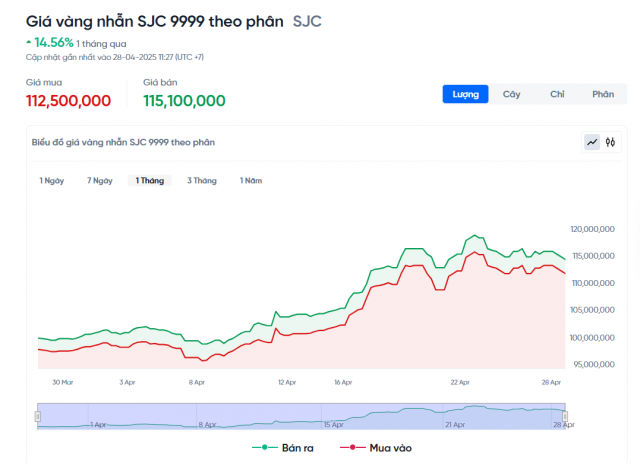Viewport: 640px width, 464px height.
Task: Choose the 1 Ngày time range
Action: point(52,180)
